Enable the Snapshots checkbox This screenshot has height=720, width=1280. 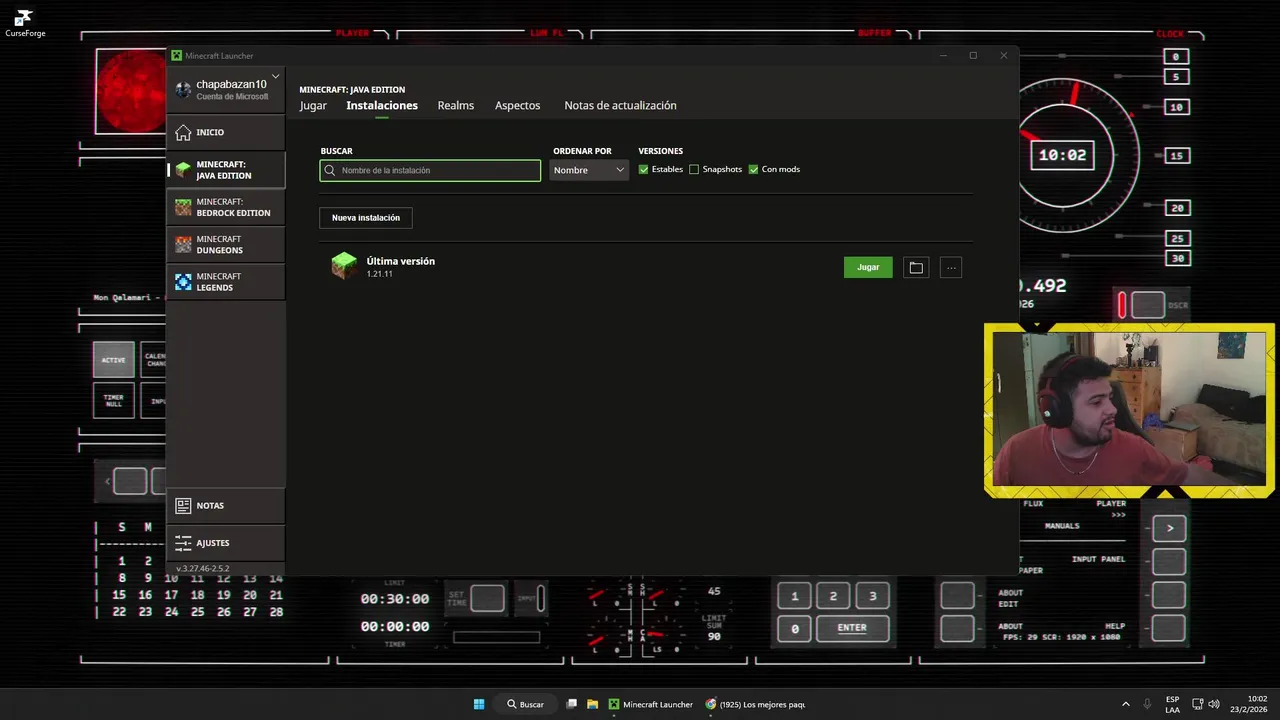pos(694,169)
